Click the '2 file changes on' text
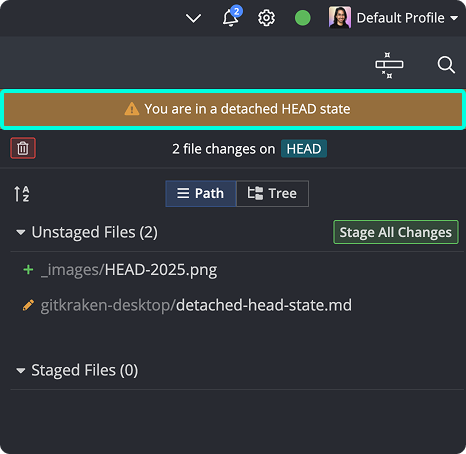This screenshot has height=454, width=466. point(224,149)
